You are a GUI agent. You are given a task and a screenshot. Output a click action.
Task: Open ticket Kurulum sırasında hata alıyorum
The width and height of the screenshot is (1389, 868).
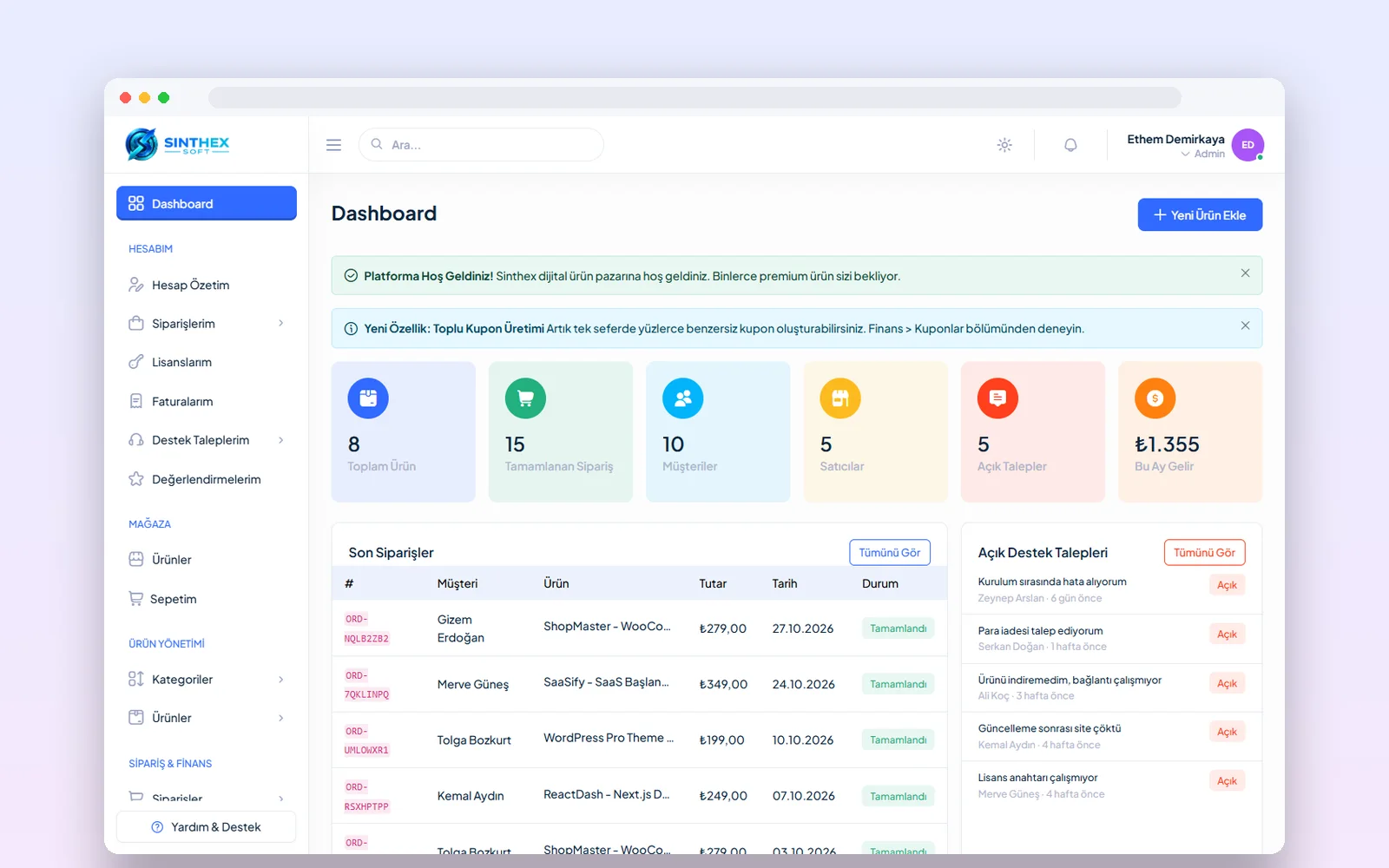tap(1052, 582)
